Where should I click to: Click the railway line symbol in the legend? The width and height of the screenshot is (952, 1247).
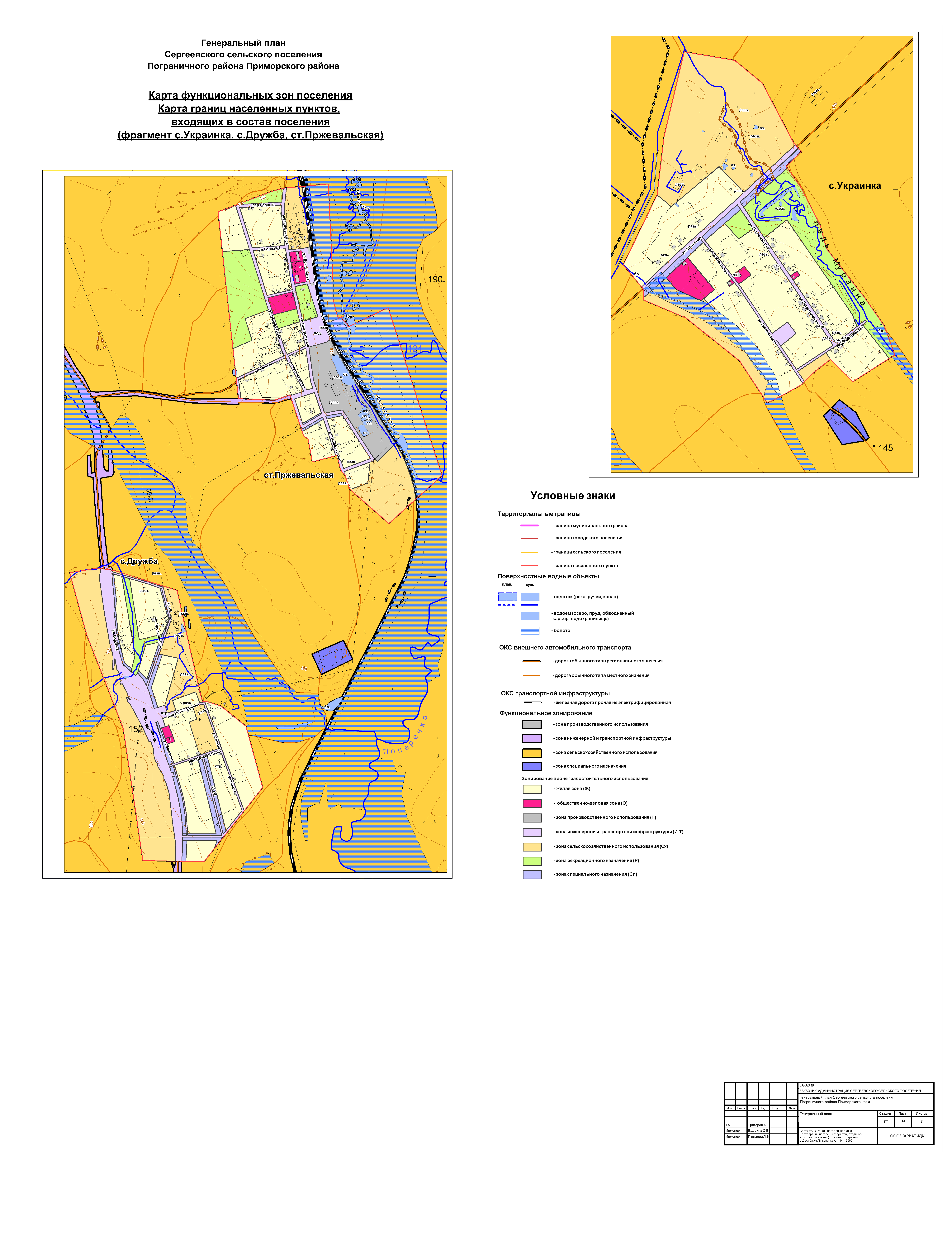pos(533,702)
